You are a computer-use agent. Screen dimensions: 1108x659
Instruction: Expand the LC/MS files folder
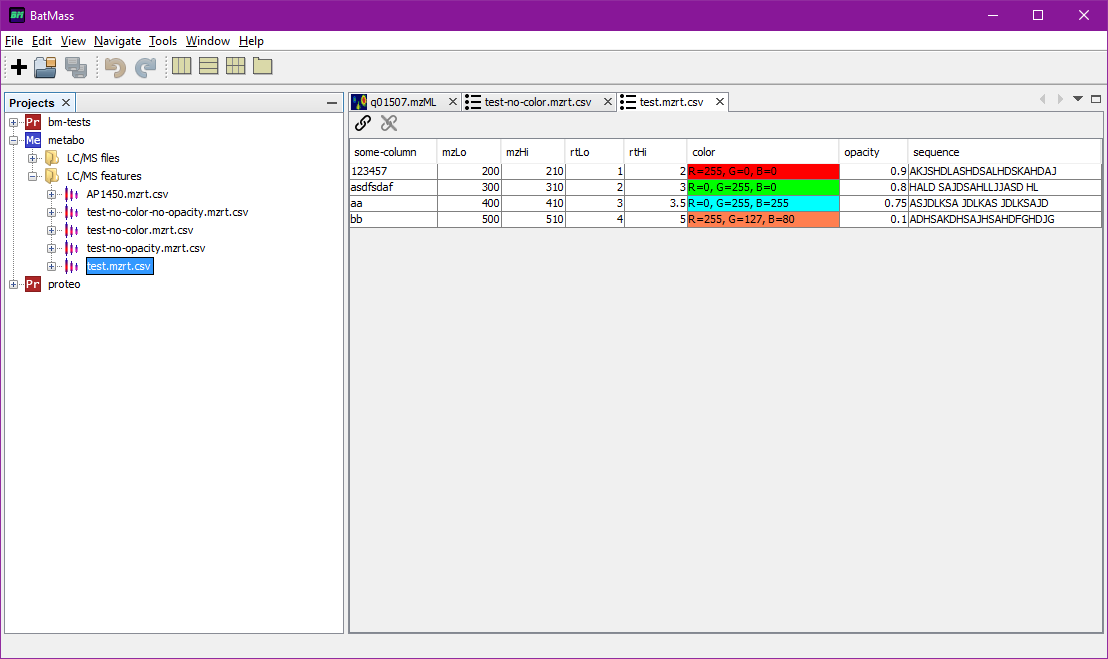click(x=33, y=158)
